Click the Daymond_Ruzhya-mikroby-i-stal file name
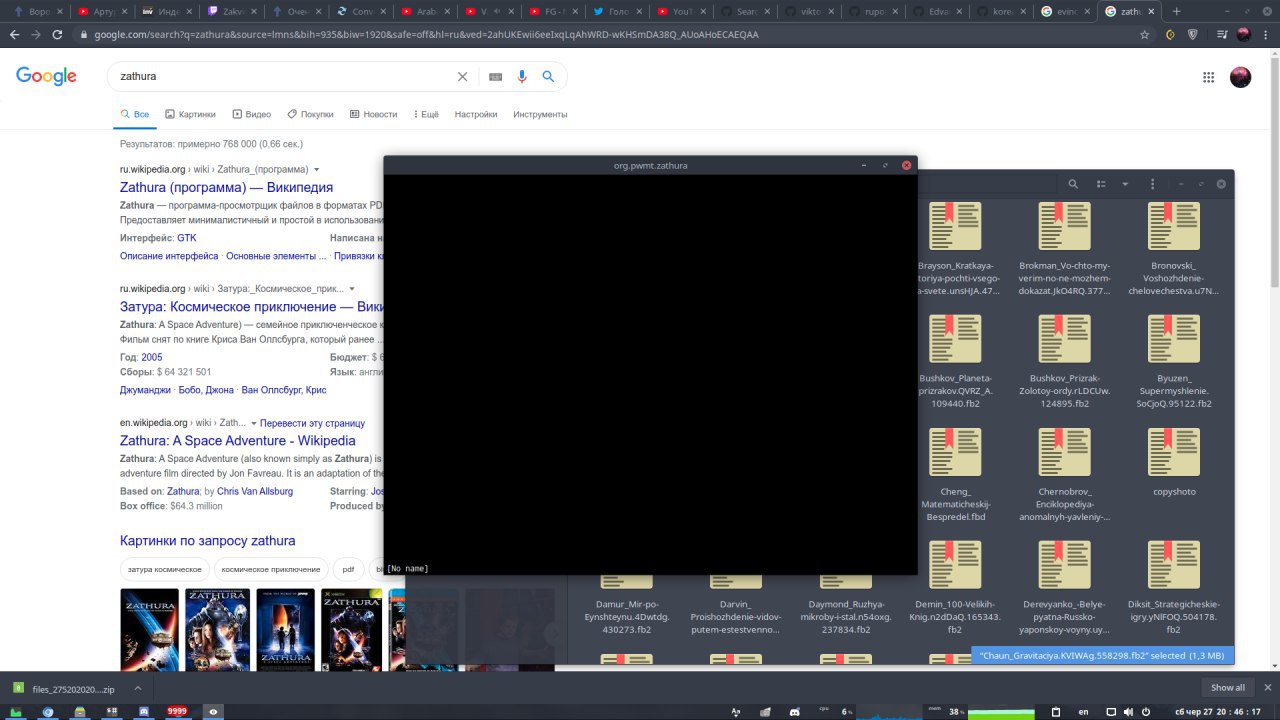The width and height of the screenshot is (1280, 720). pos(845,617)
